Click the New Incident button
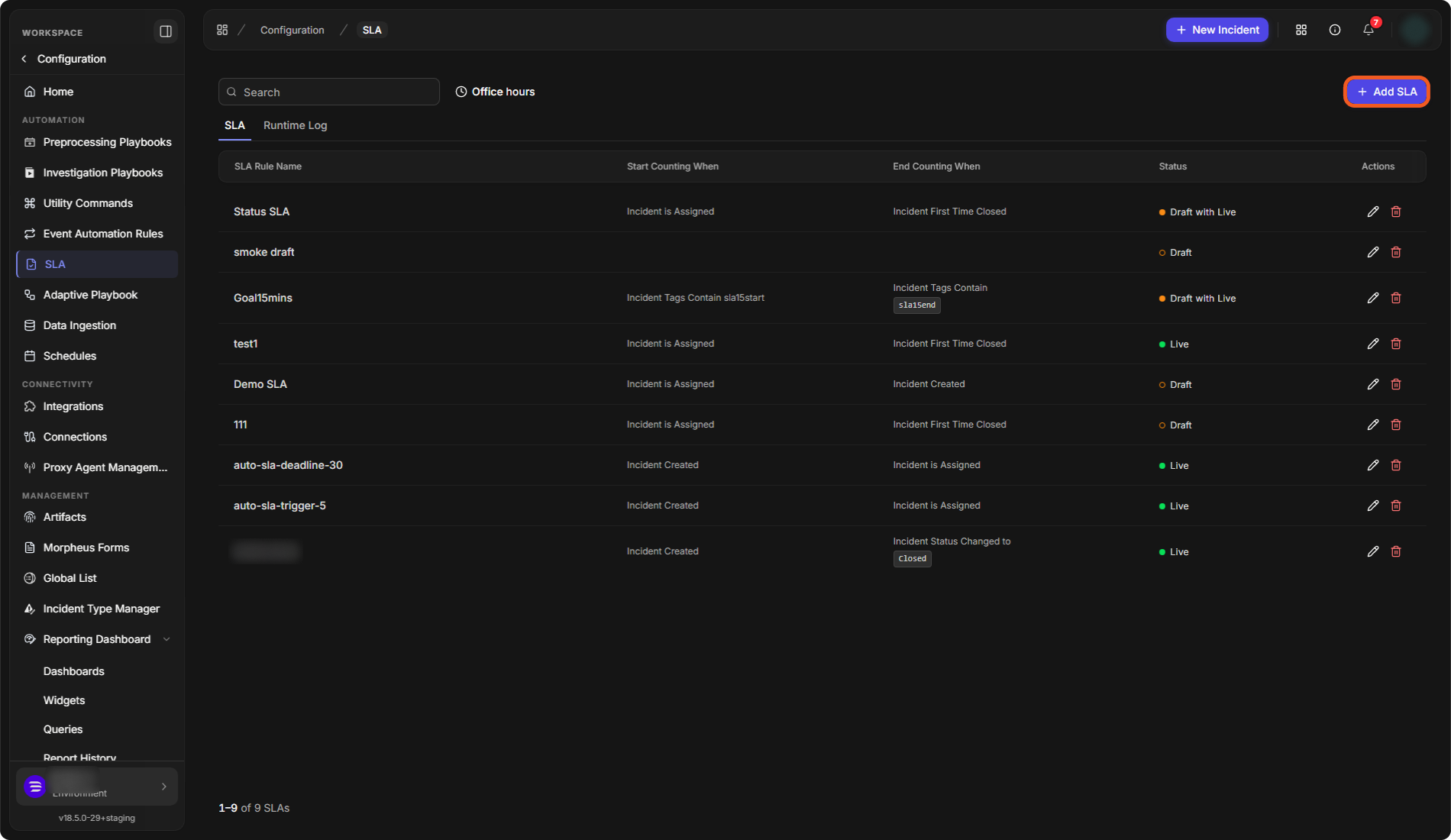This screenshot has height=840, width=1451. pyautogui.click(x=1217, y=30)
